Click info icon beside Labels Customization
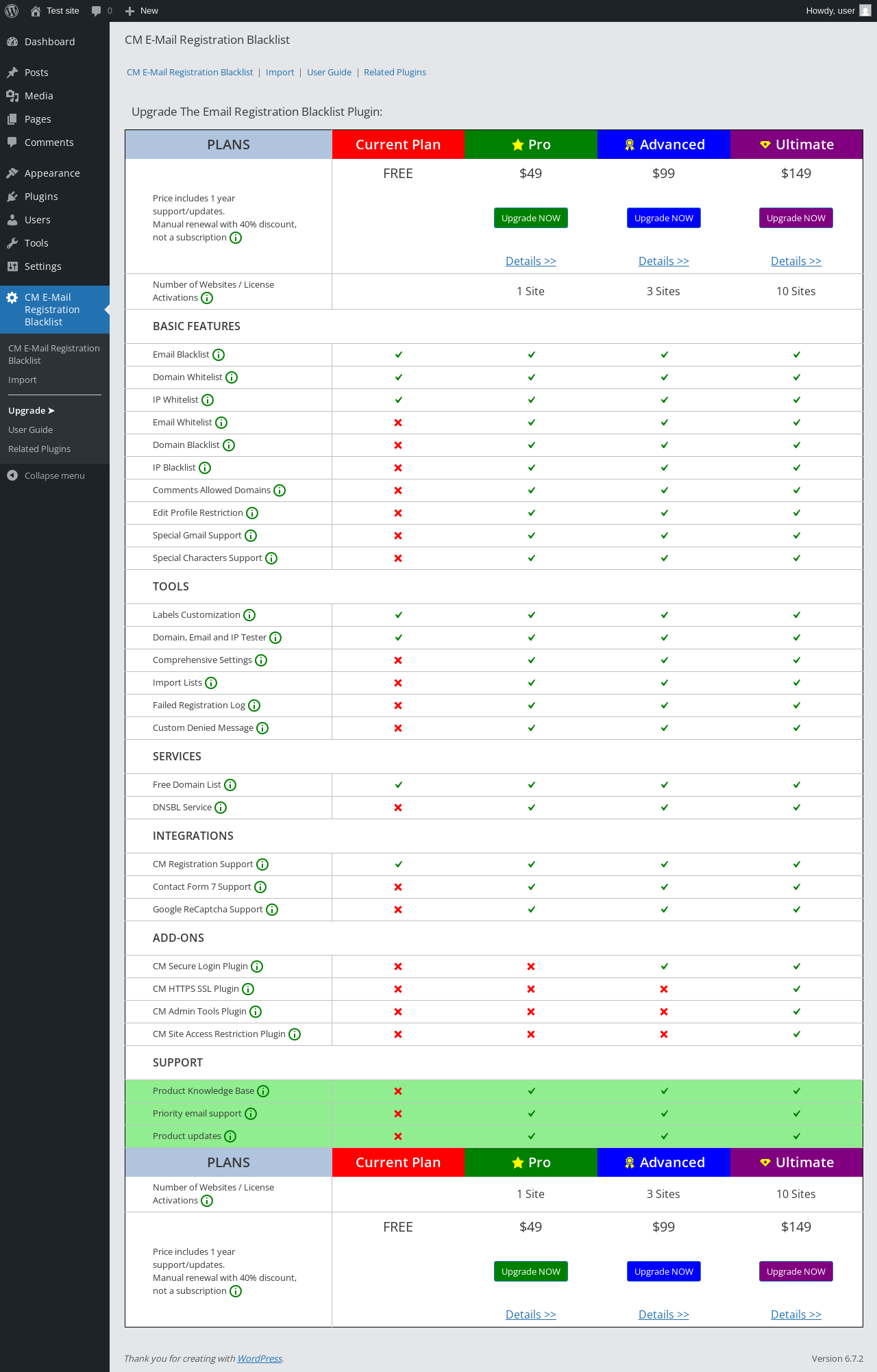877x1372 pixels. pyautogui.click(x=249, y=615)
